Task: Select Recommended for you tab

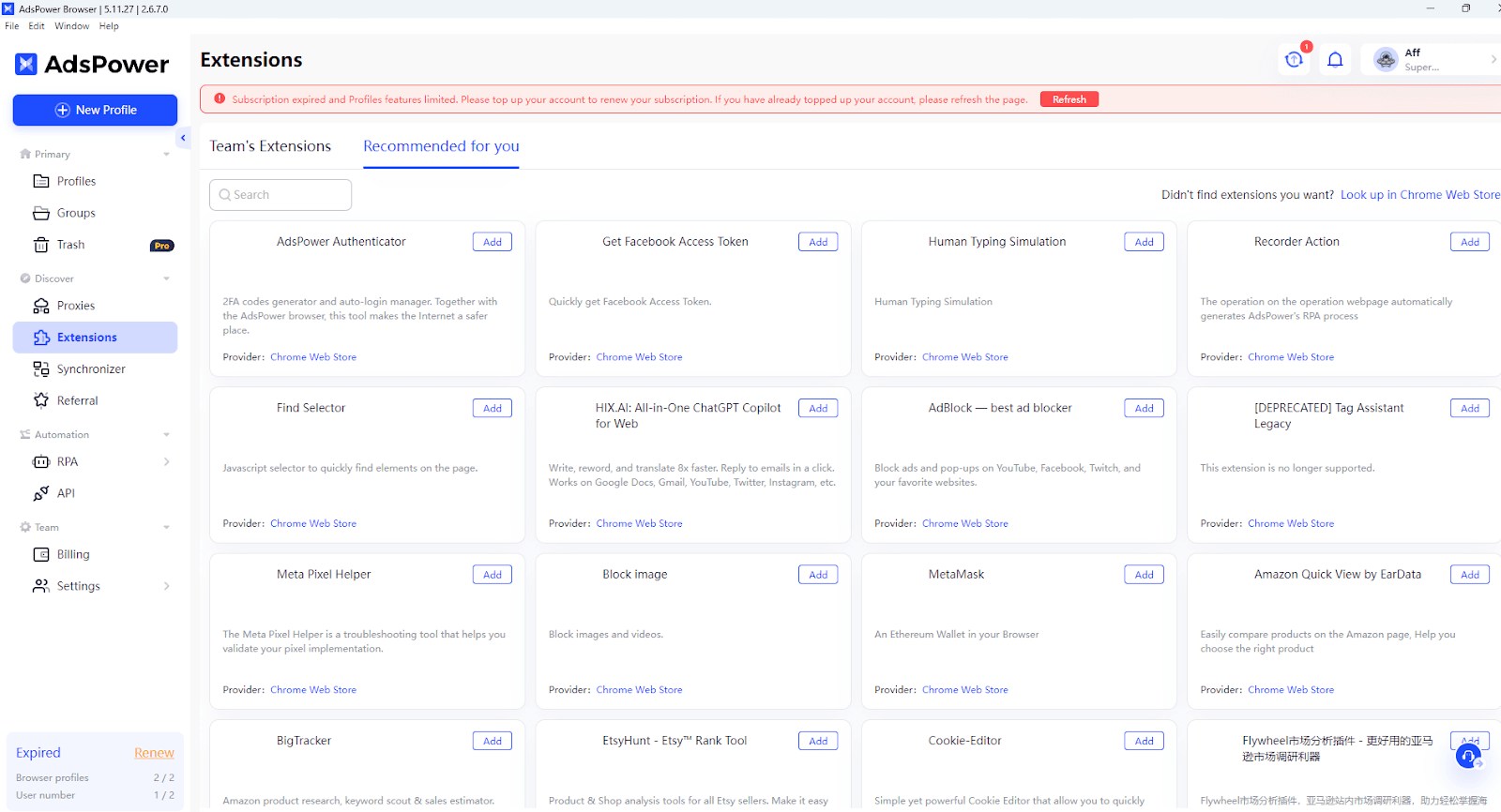Action: coord(441,146)
